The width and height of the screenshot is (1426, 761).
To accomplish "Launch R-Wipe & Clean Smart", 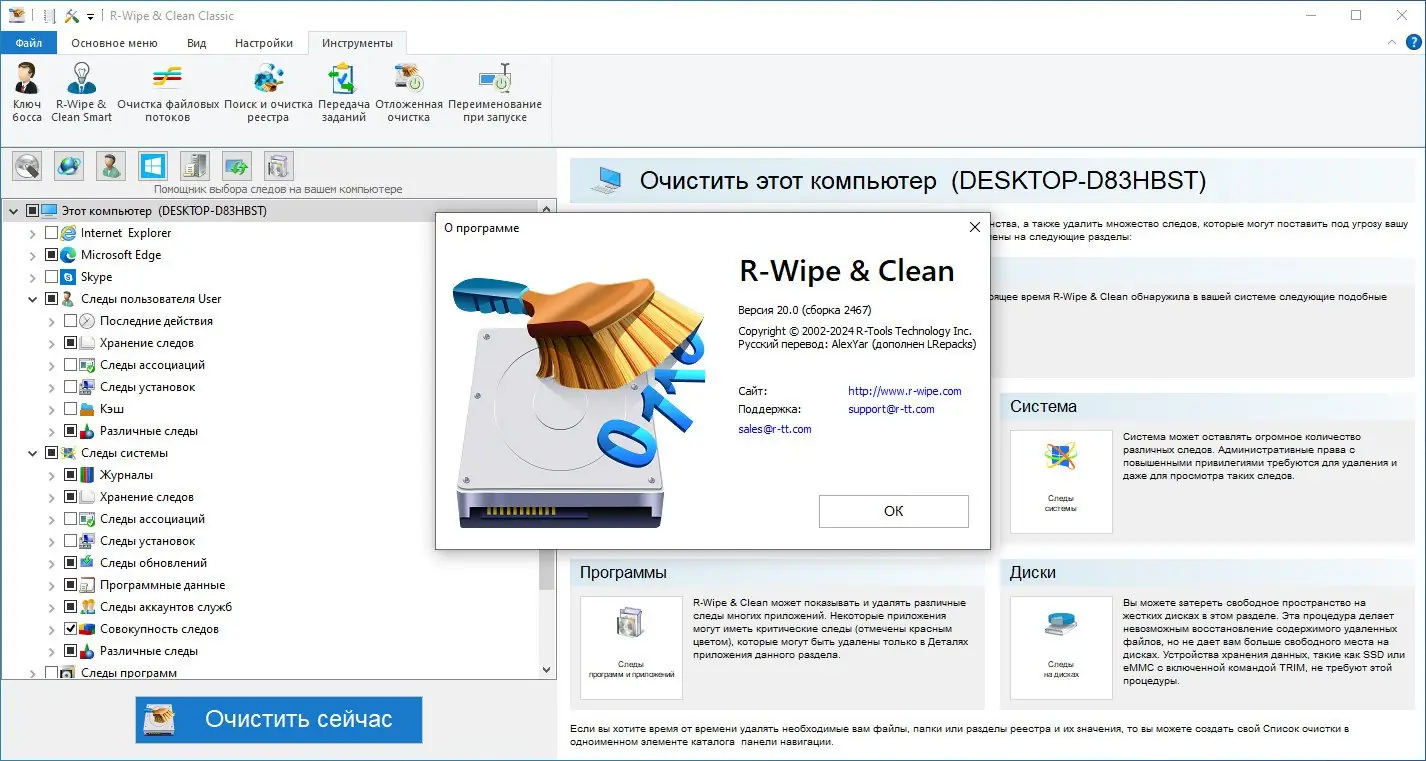I will point(82,91).
